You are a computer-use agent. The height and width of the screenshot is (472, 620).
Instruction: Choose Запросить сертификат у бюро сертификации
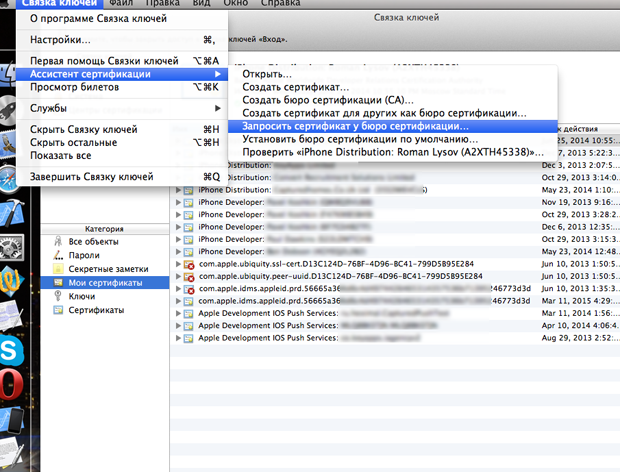pos(393,126)
